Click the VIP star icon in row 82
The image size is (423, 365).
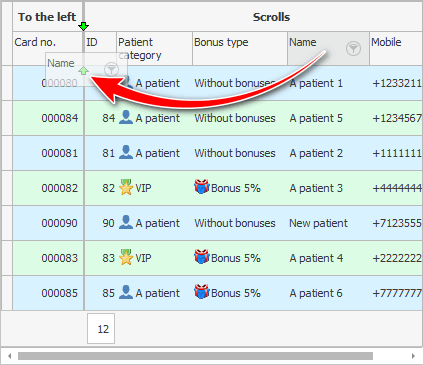(x=126, y=187)
